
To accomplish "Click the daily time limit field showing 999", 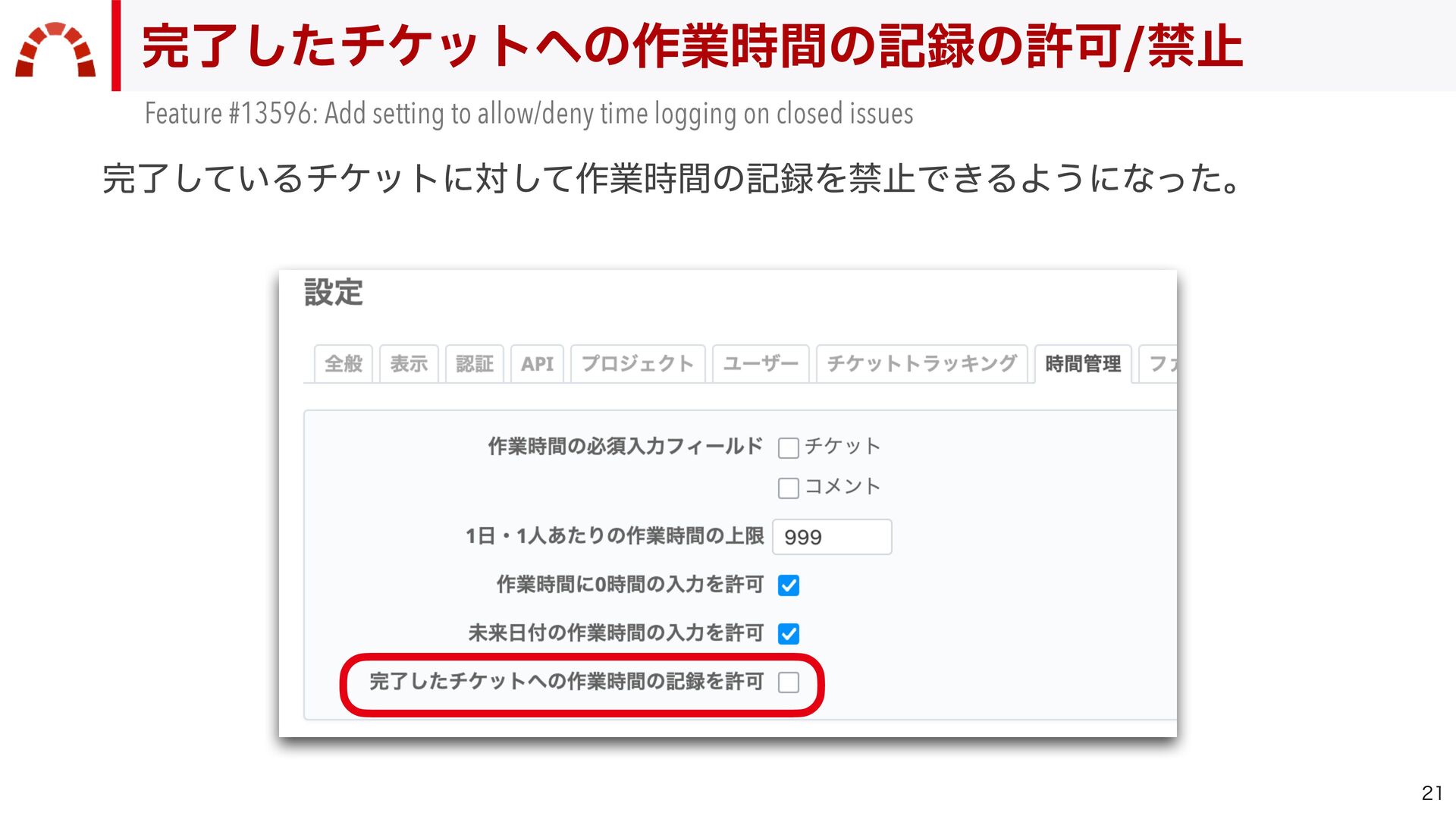I will click(832, 537).
